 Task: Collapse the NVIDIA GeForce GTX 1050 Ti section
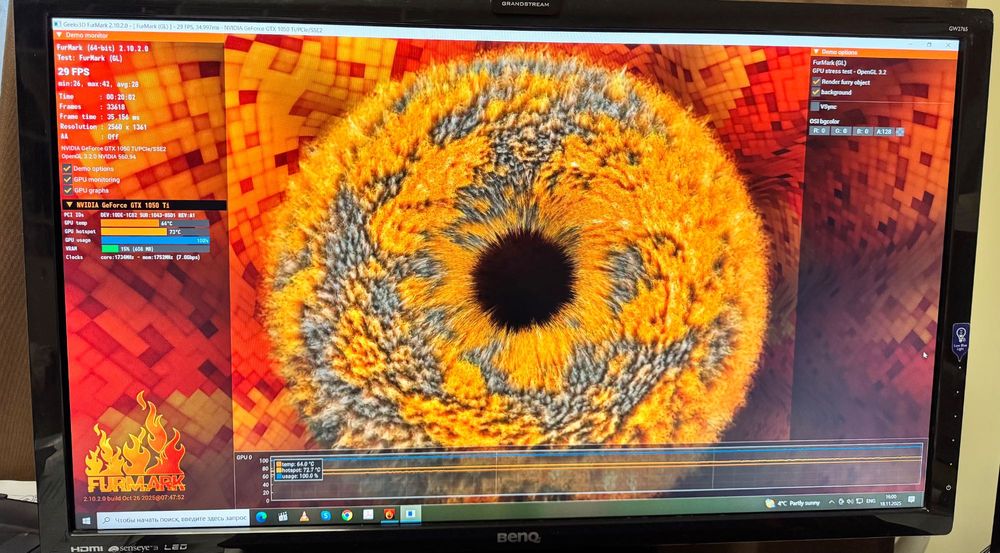70,205
